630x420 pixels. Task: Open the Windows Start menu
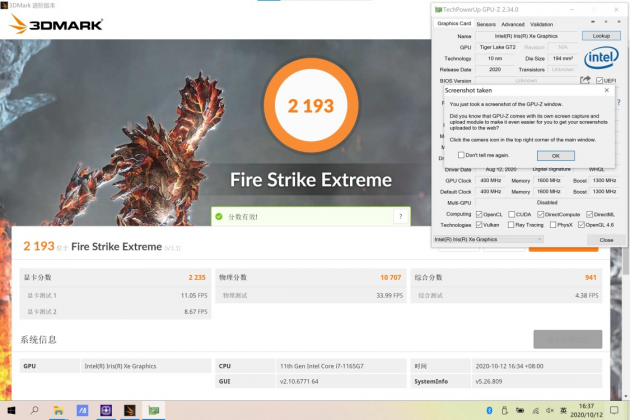(x=11, y=410)
